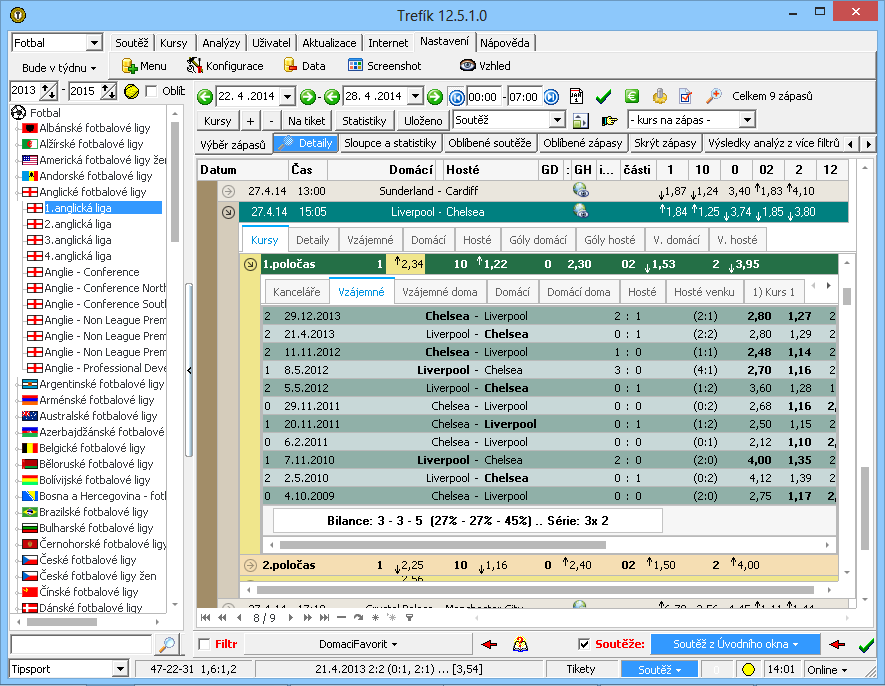The width and height of the screenshot is (885, 686).
Task: Open the filter help book icon
Action: click(x=520, y=644)
